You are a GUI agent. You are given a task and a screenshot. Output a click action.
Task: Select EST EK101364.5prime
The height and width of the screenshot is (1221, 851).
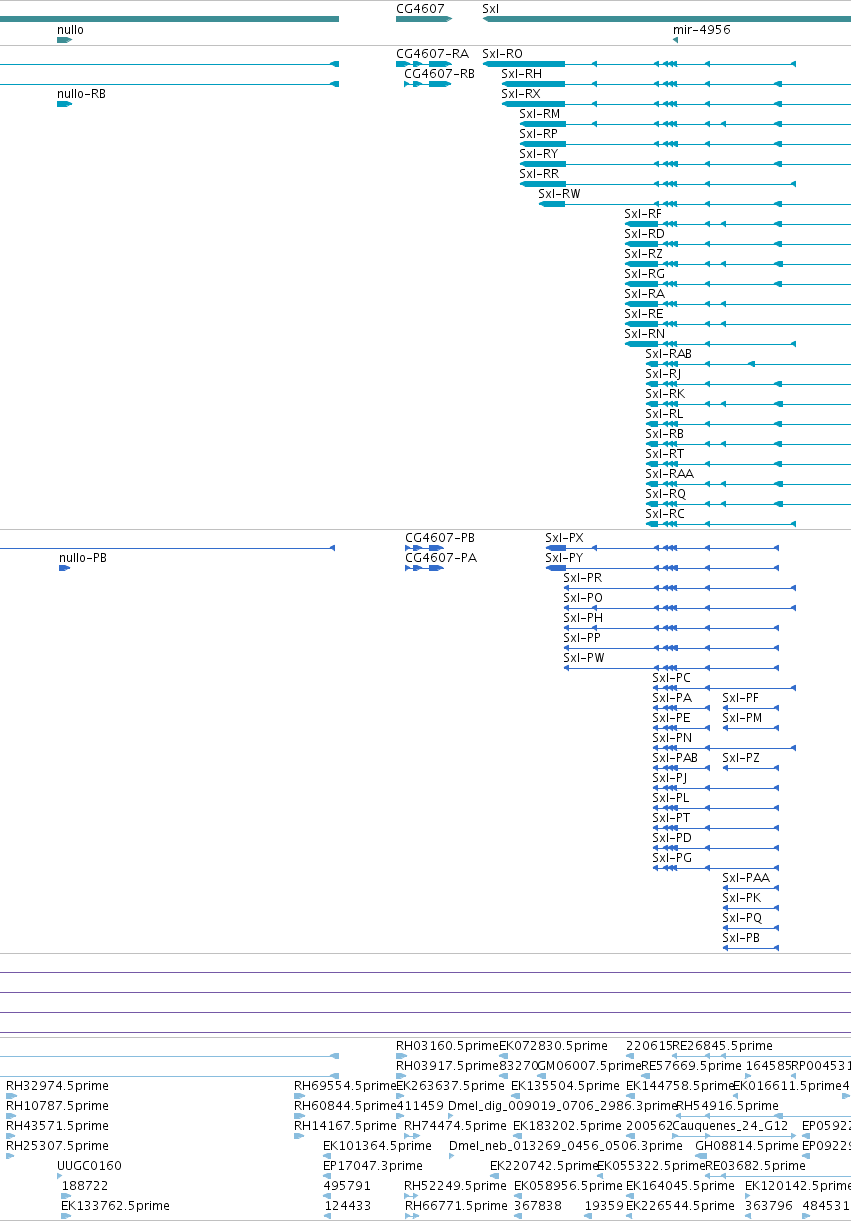click(377, 1146)
